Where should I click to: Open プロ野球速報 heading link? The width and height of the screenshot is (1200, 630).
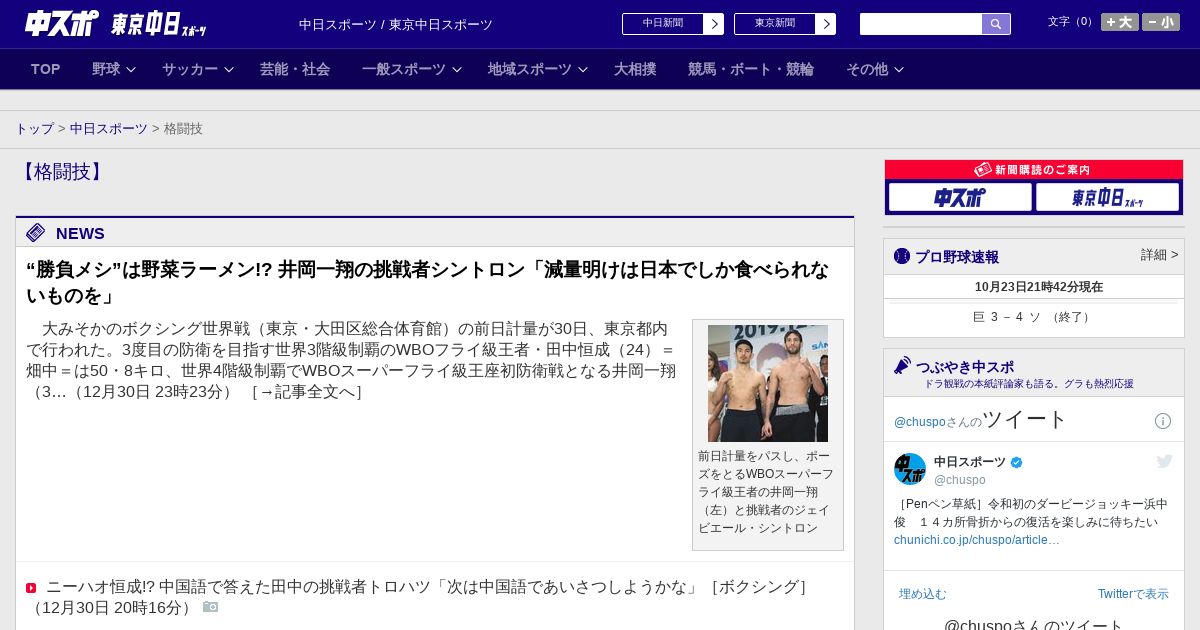957,257
